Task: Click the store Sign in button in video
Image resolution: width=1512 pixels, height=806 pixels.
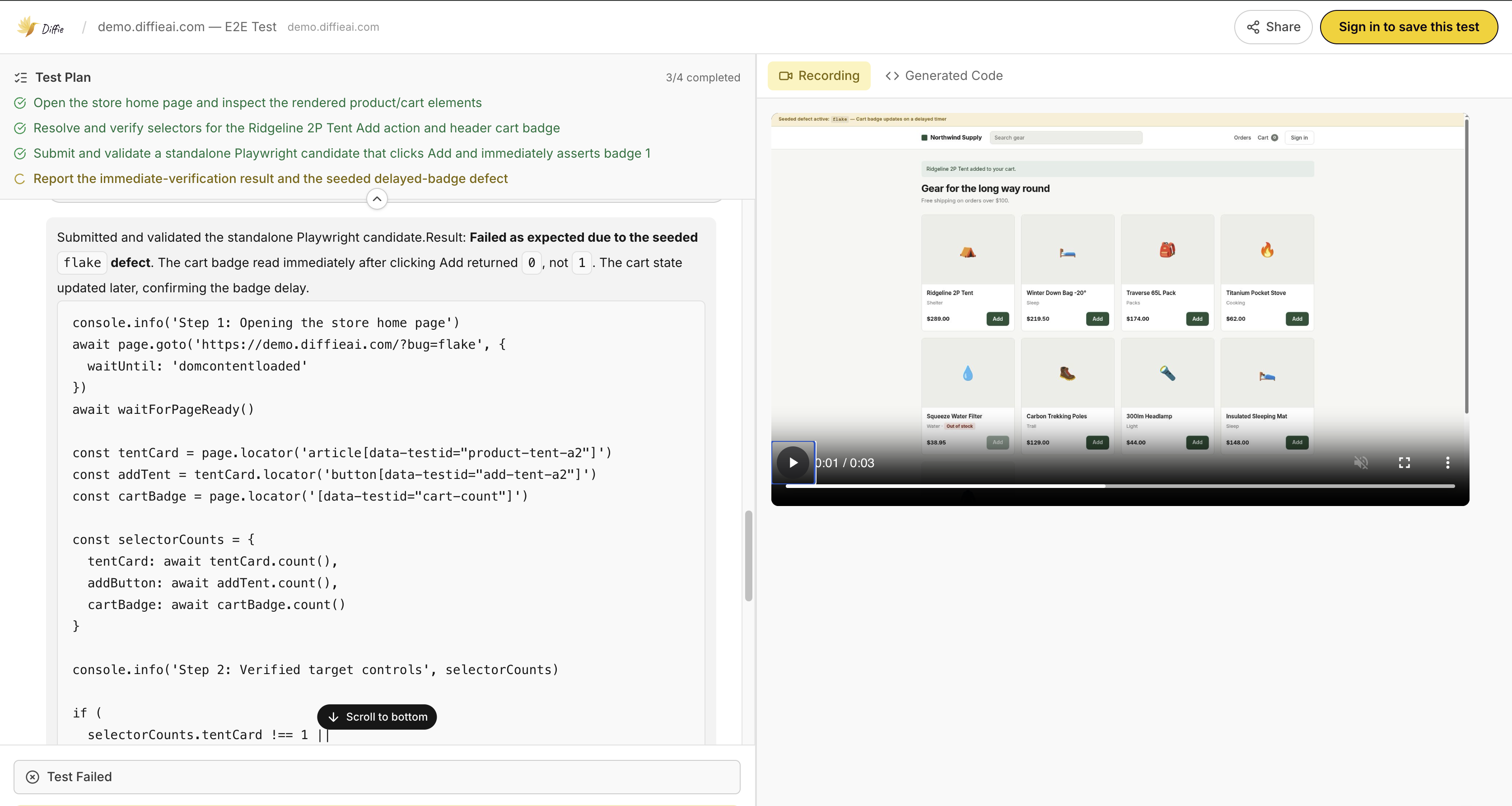Action: (1299, 137)
